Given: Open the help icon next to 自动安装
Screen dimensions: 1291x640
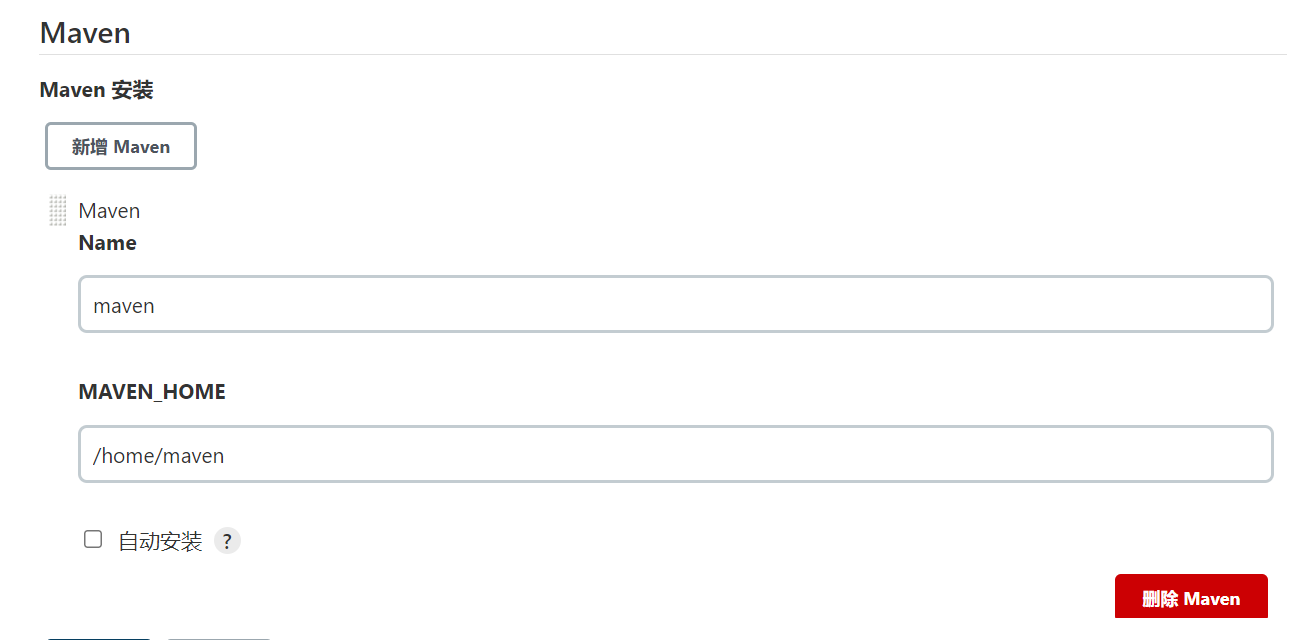Looking at the screenshot, I should (x=227, y=541).
